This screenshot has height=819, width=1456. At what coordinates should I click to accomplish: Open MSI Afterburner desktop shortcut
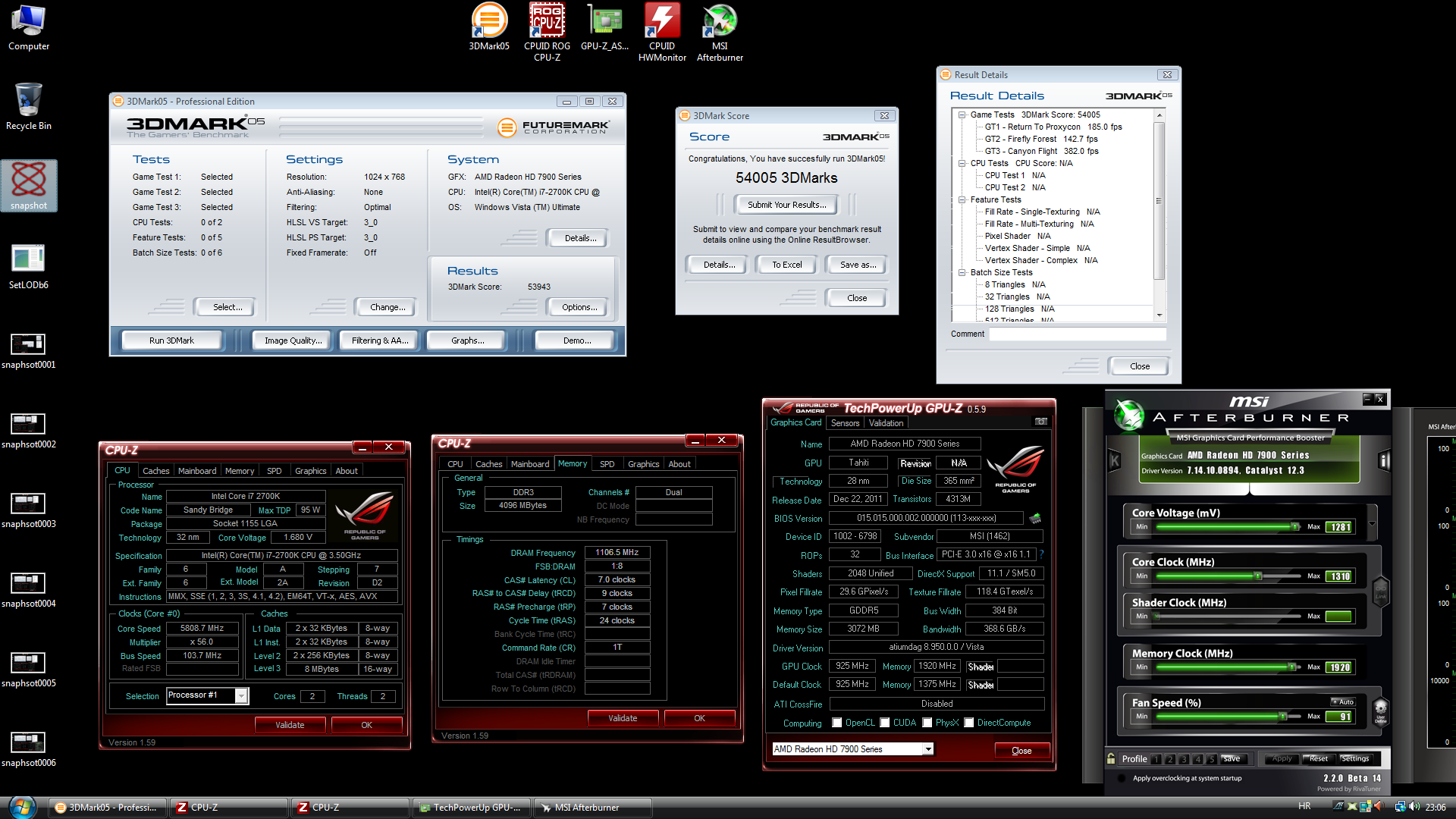720,32
